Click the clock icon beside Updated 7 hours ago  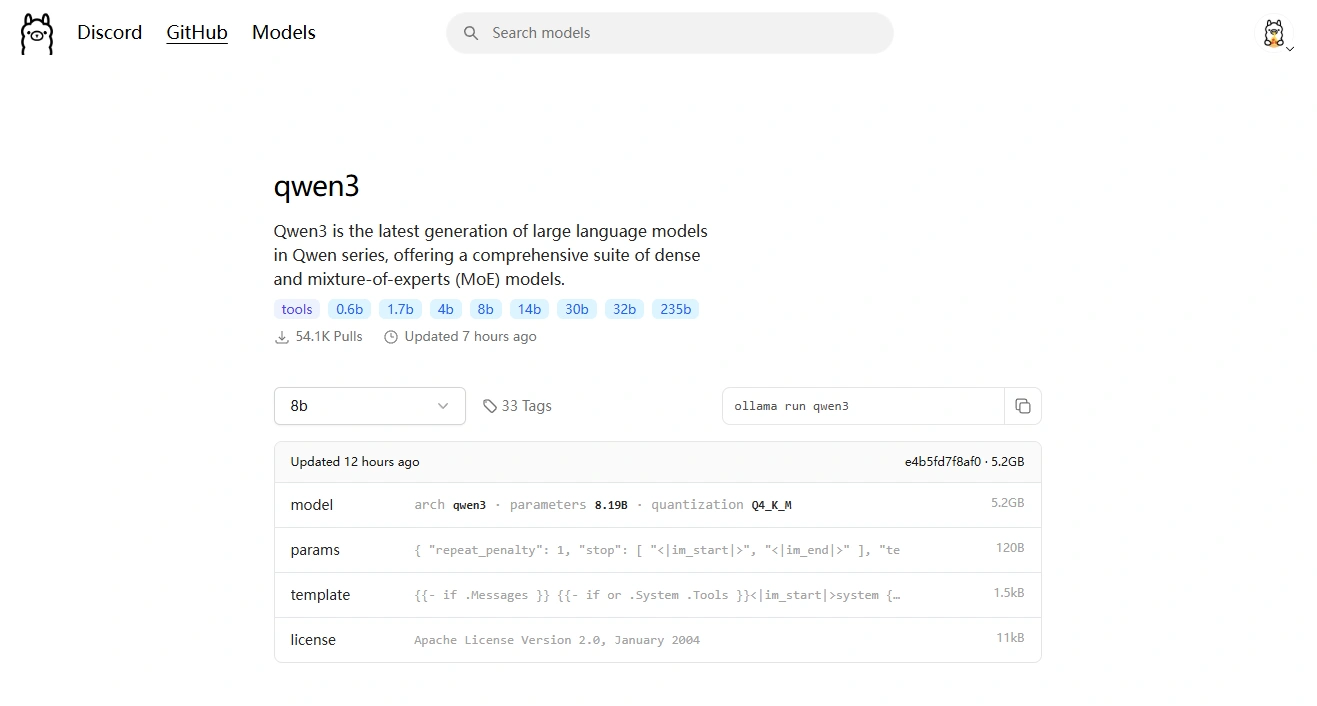pyautogui.click(x=391, y=337)
